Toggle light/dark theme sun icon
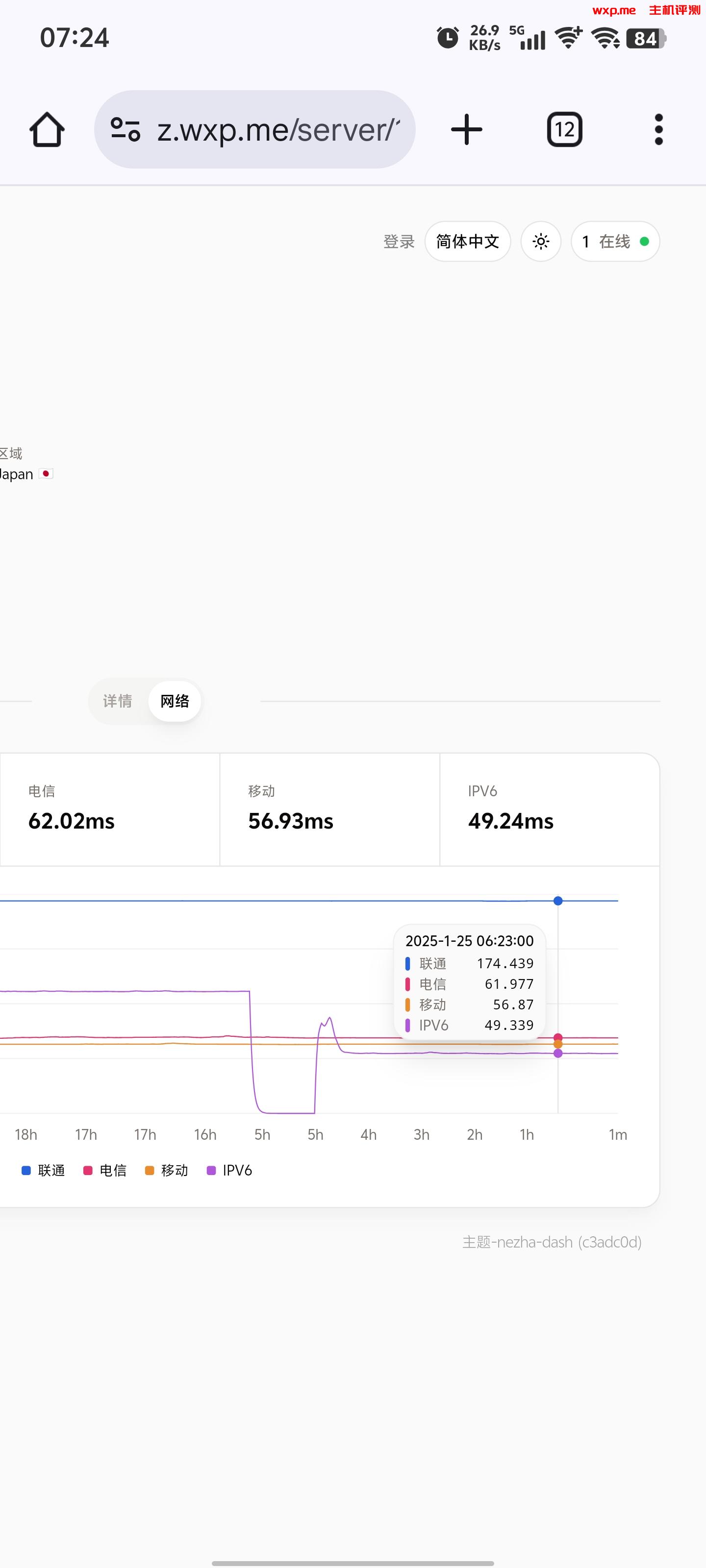This screenshot has width=706, height=1568. (541, 242)
